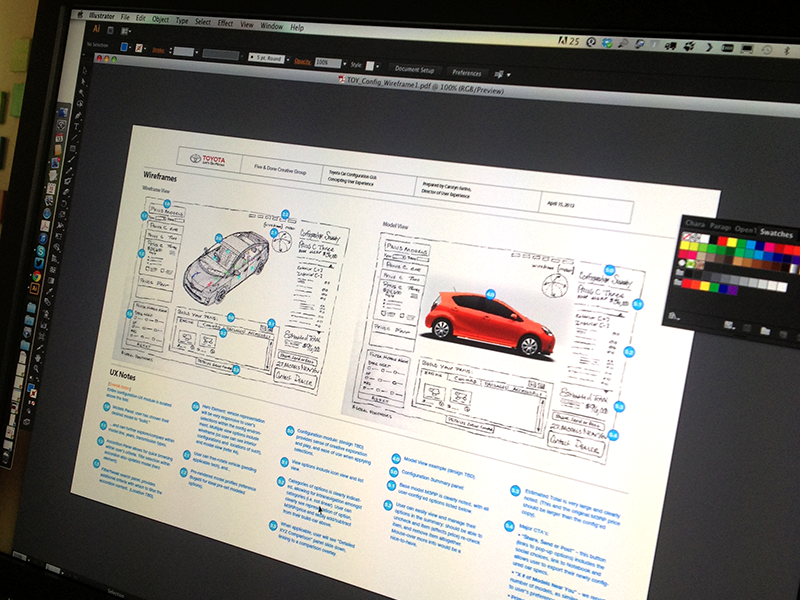Open the Style dropdown arrow

378,66
